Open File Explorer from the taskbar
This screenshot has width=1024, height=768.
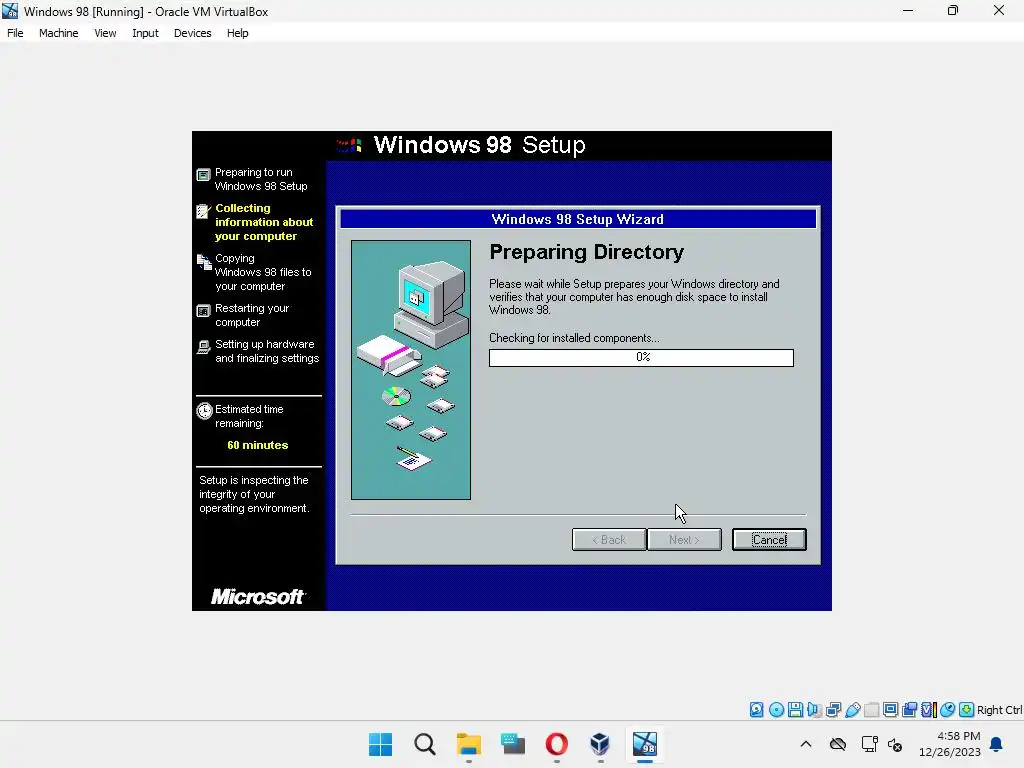(468, 744)
